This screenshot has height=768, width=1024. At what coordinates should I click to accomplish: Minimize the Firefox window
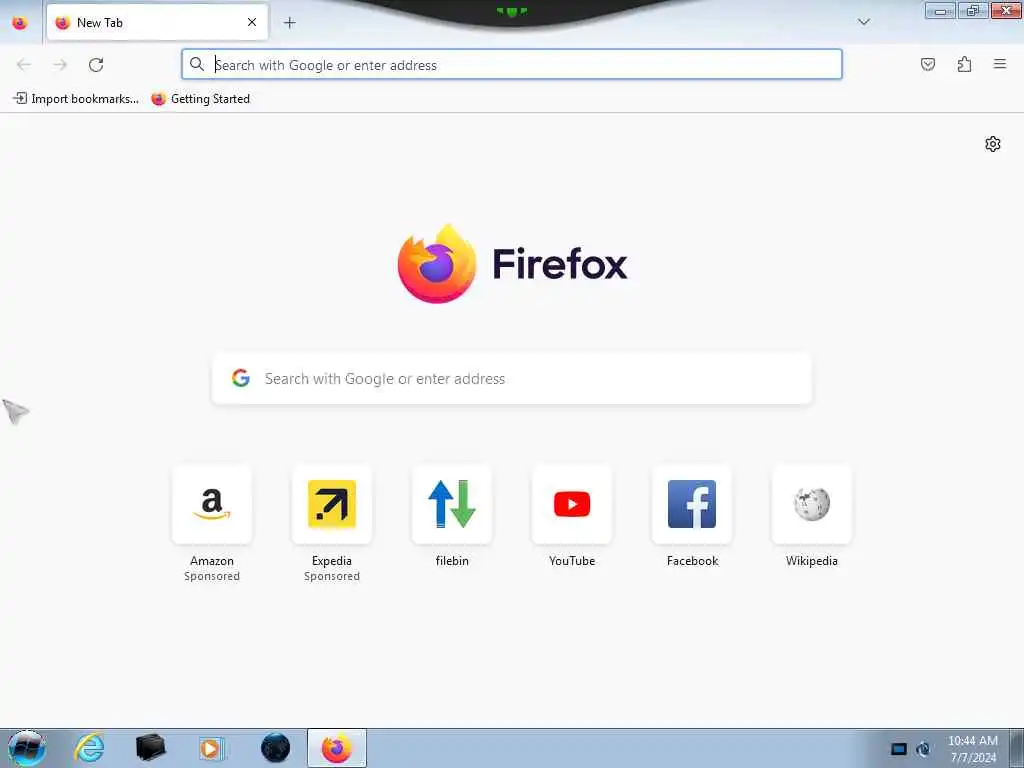point(940,10)
